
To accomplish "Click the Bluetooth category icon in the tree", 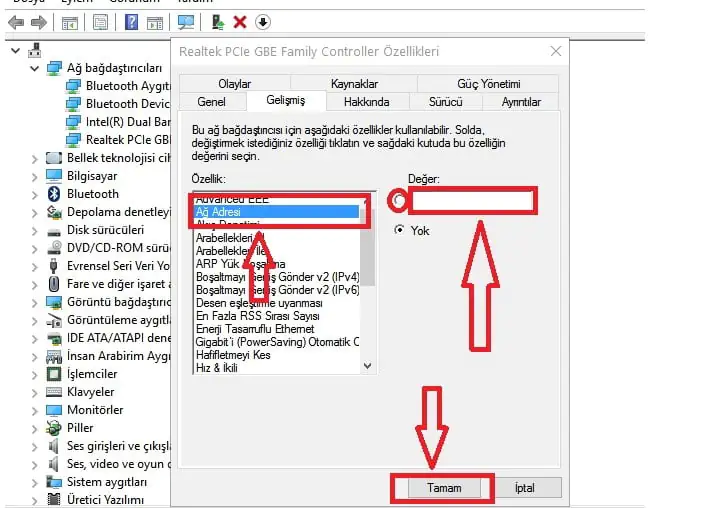I will point(54,194).
